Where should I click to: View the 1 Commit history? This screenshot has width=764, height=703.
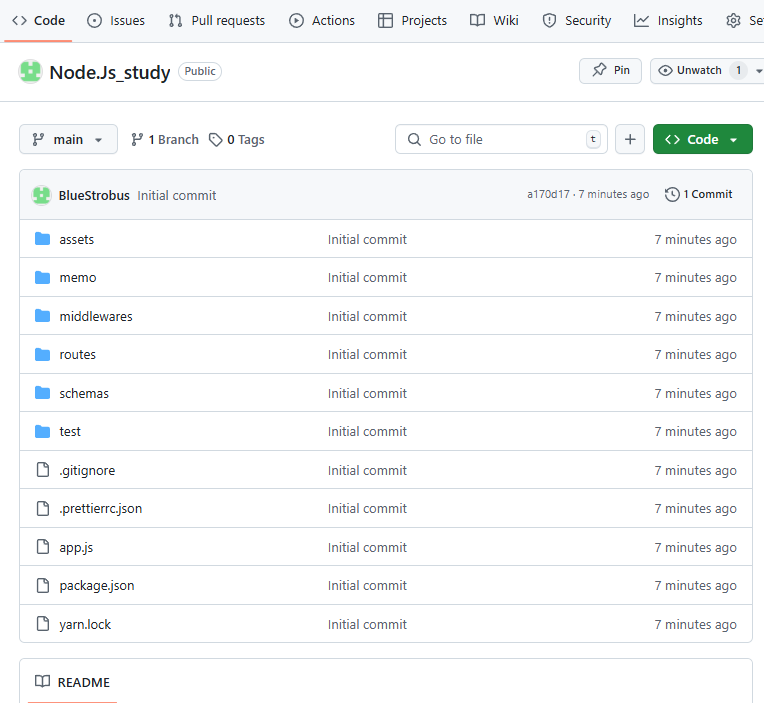click(699, 194)
